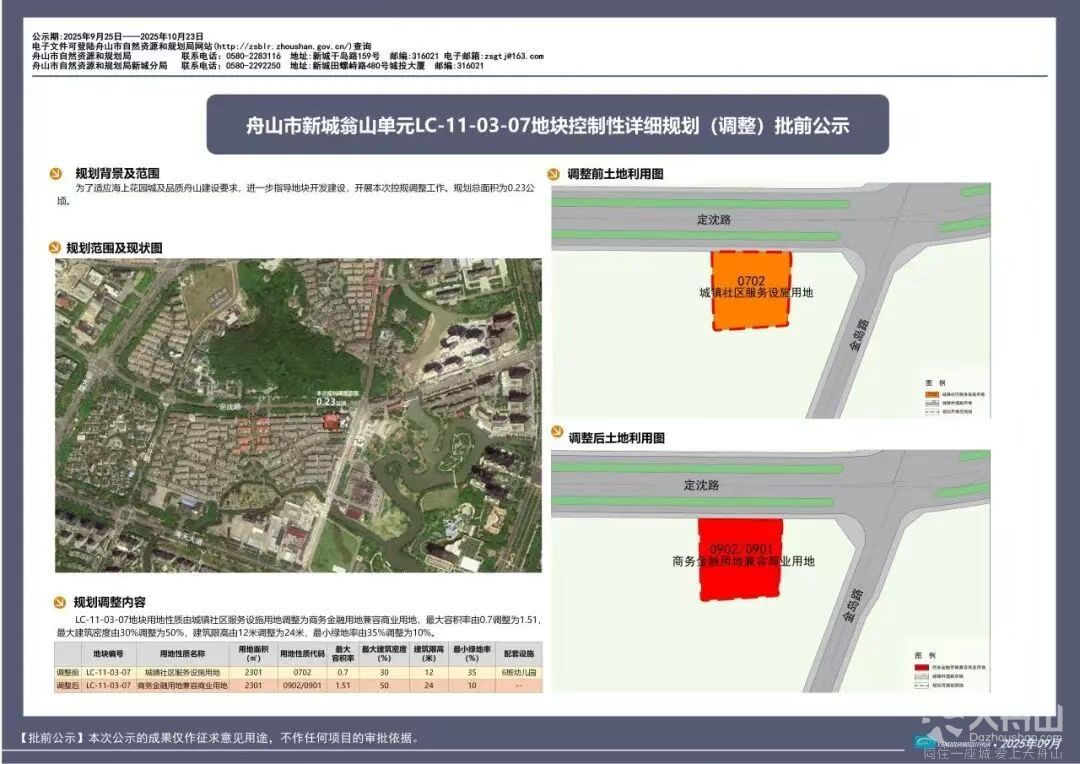
Task: Select the orange 0702 land parcel
Action: [750, 290]
